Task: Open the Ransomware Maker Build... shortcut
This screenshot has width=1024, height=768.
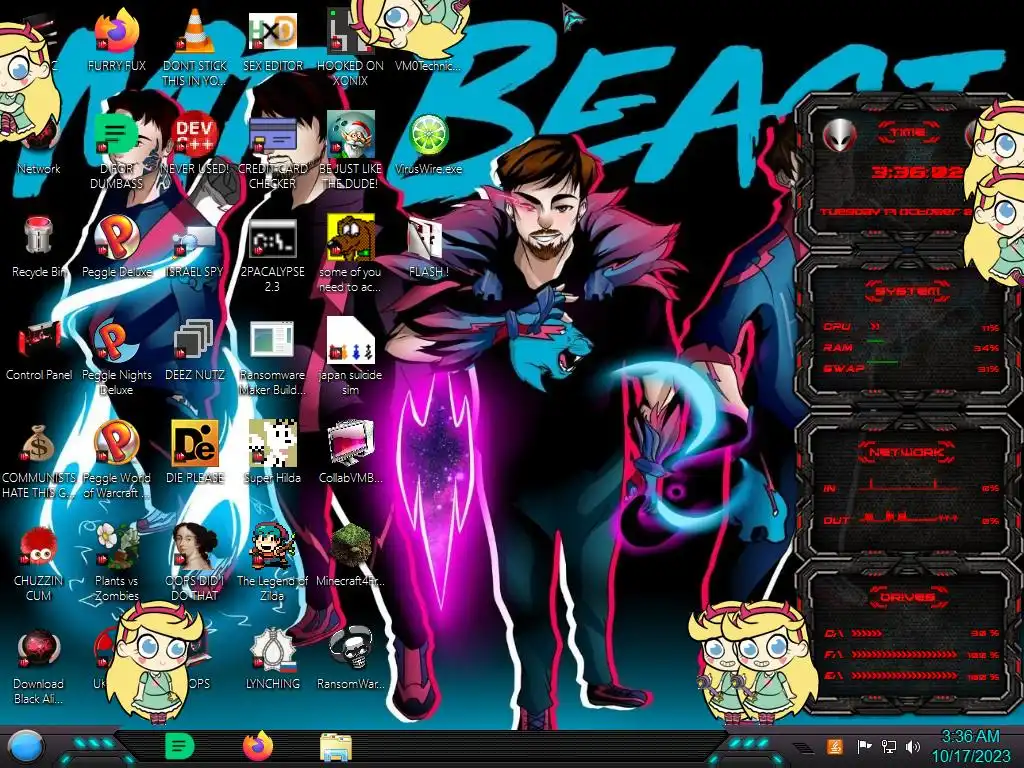Action: pyautogui.click(x=272, y=342)
